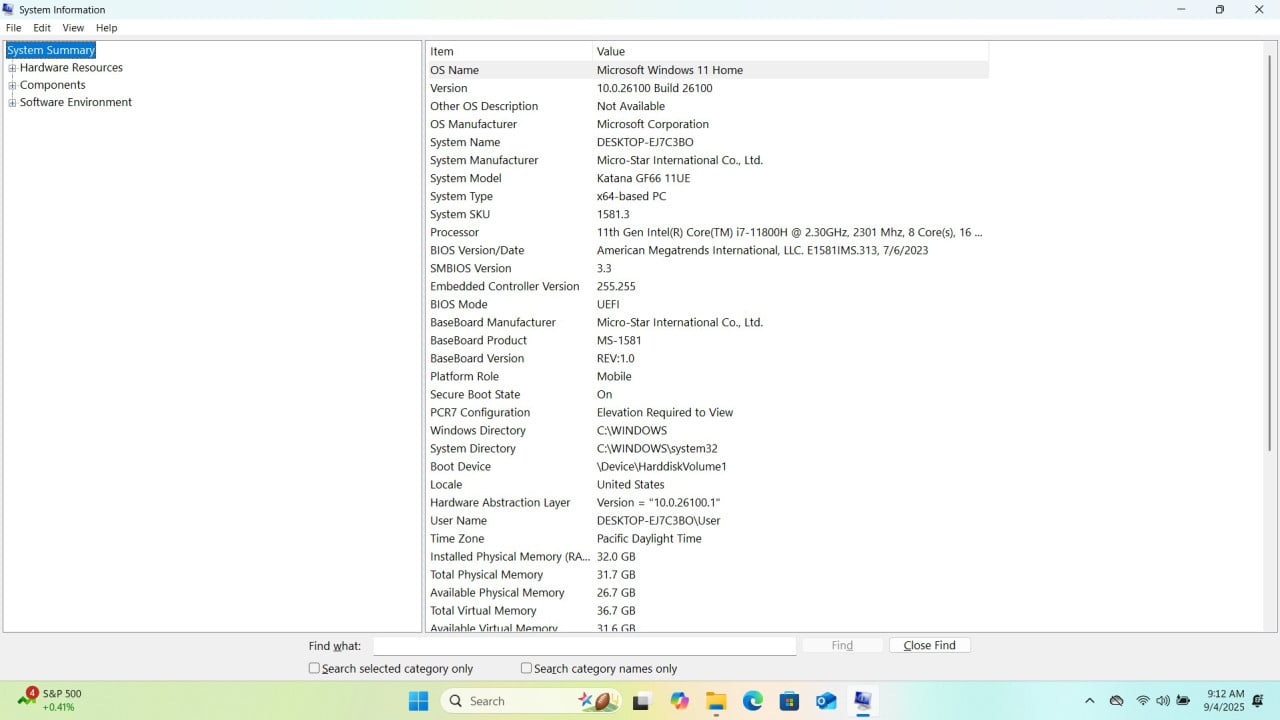Open Microsoft Edge from the taskbar
Viewport: 1280px width, 720px height.
(x=753, y=701)
